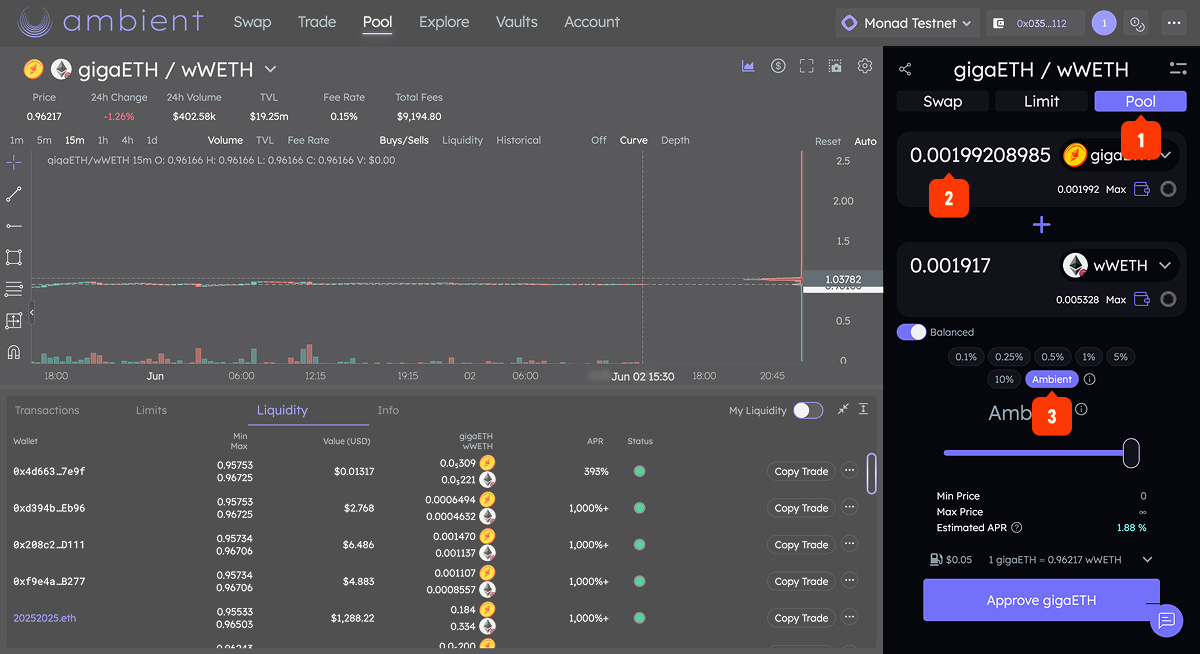Screen dimensions: 1200x654
Task: Click the Estimated APR help icon
Action: 1017,528
